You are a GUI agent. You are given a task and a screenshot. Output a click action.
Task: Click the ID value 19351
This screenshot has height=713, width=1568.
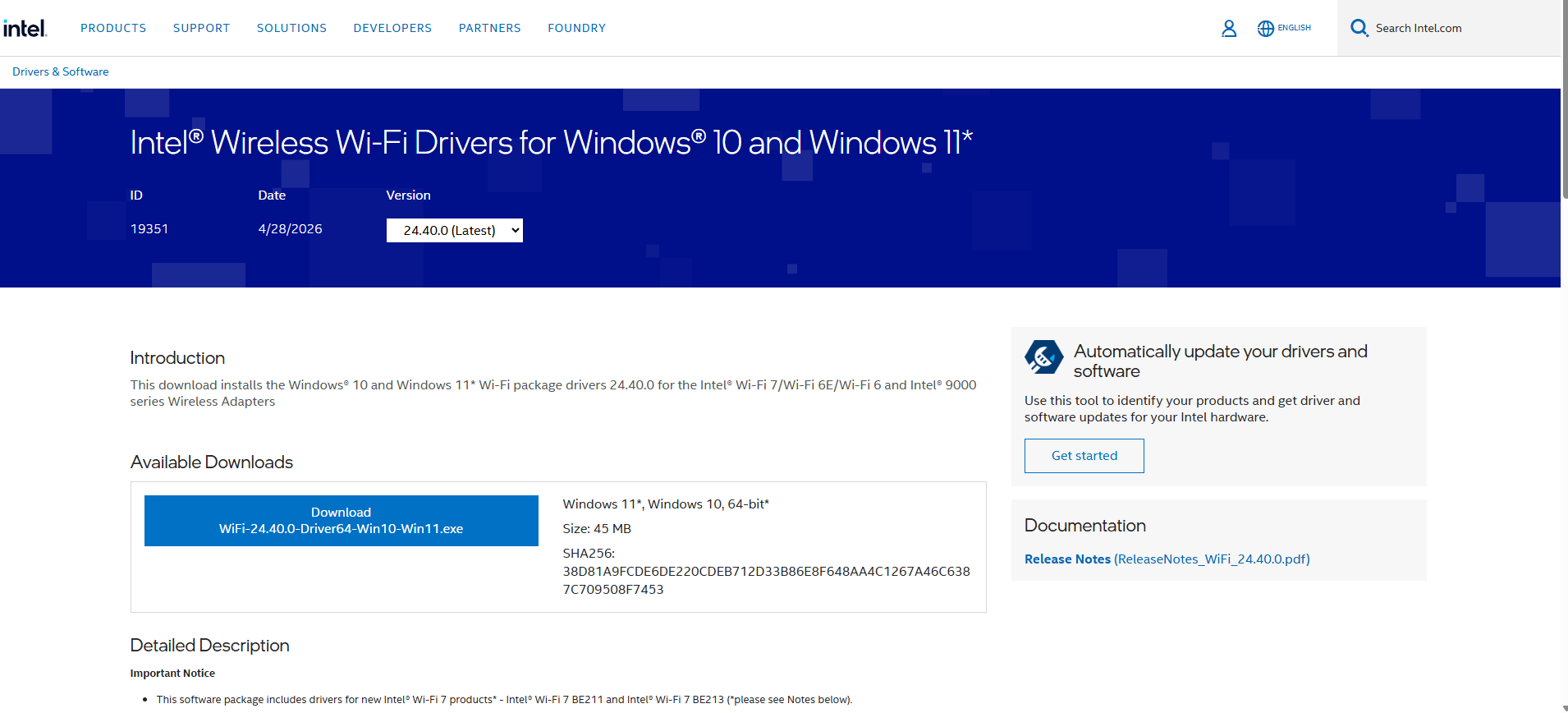tap(149, 229)
